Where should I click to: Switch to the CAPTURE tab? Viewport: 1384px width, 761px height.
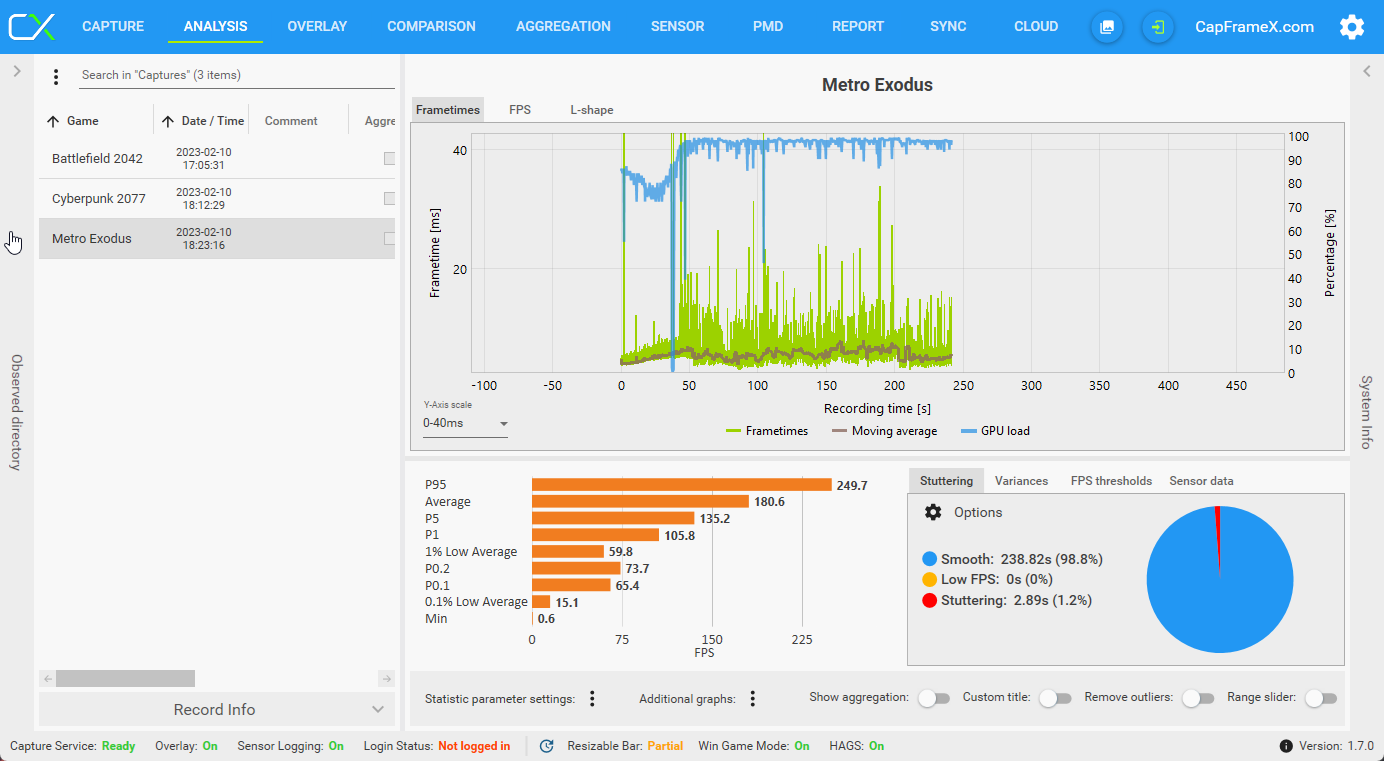(x=113, y=27)
